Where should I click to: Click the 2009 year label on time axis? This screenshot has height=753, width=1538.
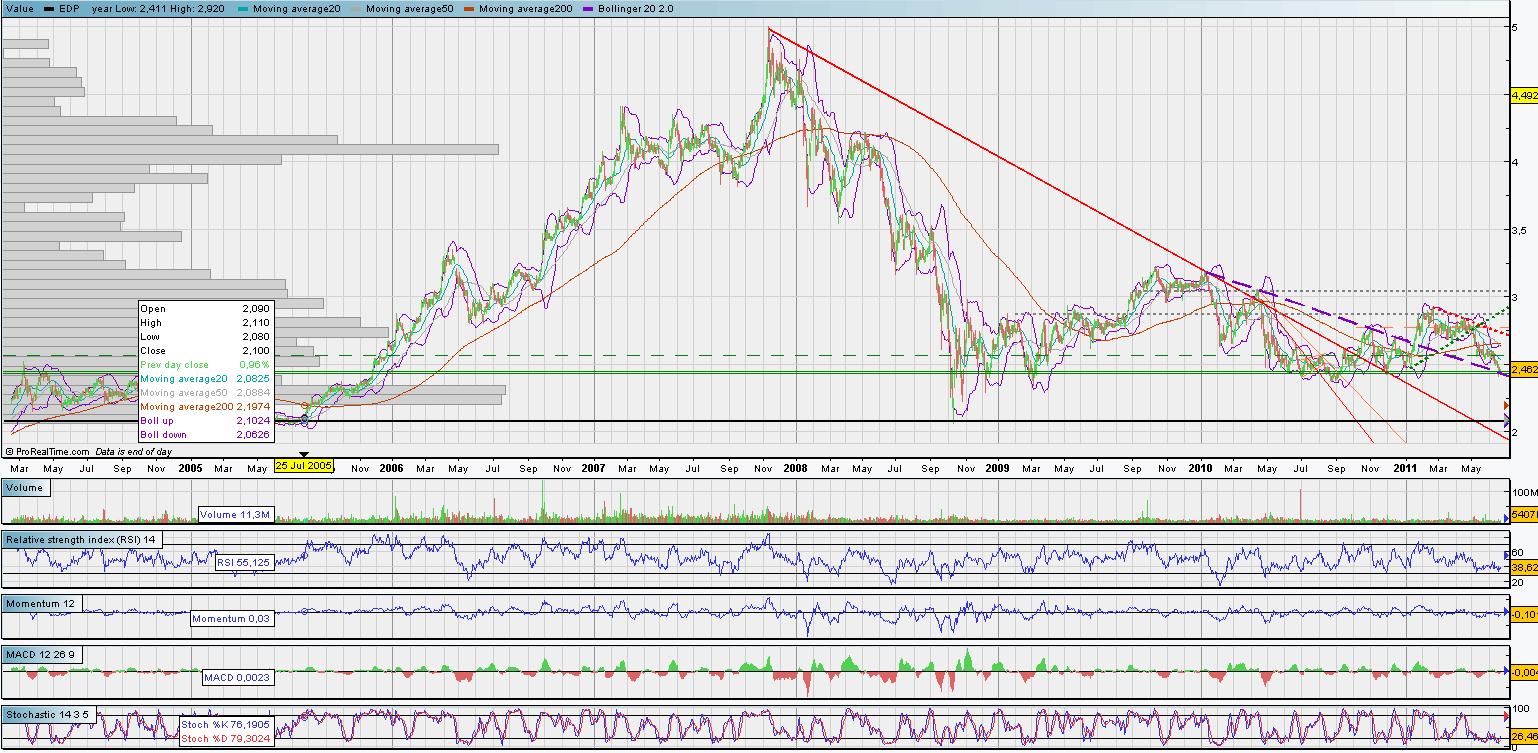click(997, 467)
